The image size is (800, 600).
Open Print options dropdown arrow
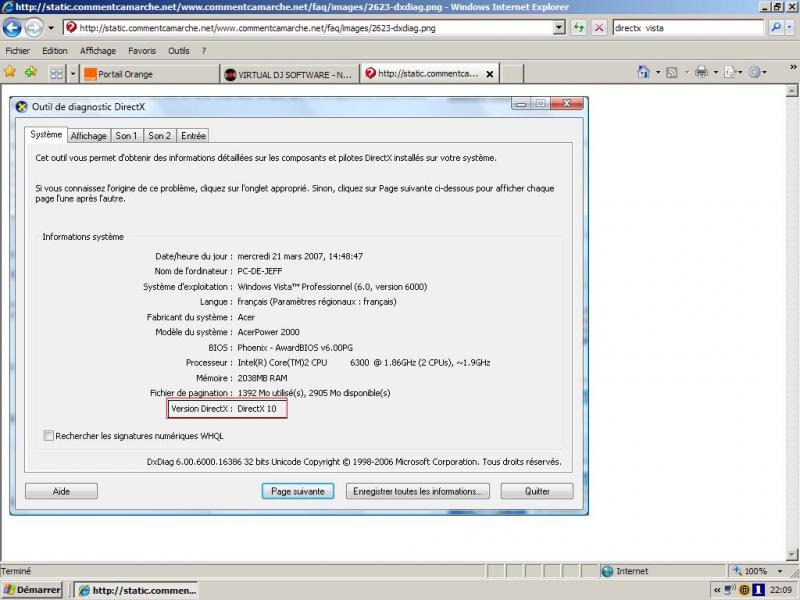[x=715, y=72]
